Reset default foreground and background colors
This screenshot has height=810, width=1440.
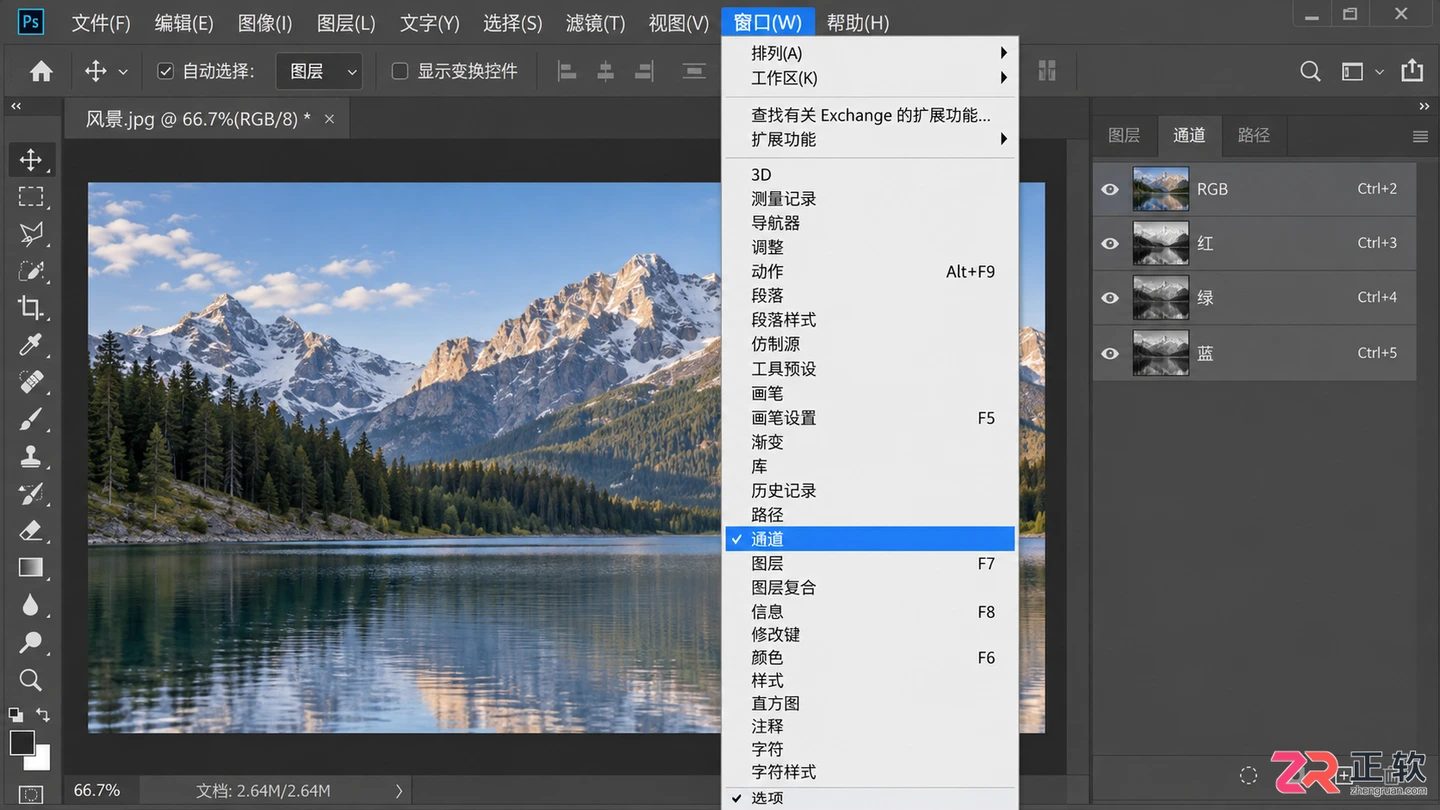pyautogui.click(x=16, y=714)
